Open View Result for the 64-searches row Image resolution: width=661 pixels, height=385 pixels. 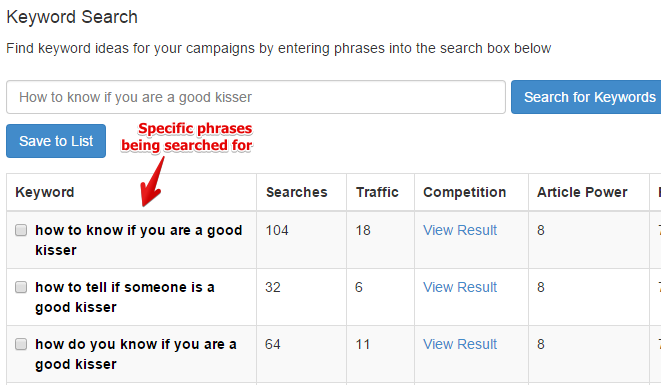click(x=460, y=344)
